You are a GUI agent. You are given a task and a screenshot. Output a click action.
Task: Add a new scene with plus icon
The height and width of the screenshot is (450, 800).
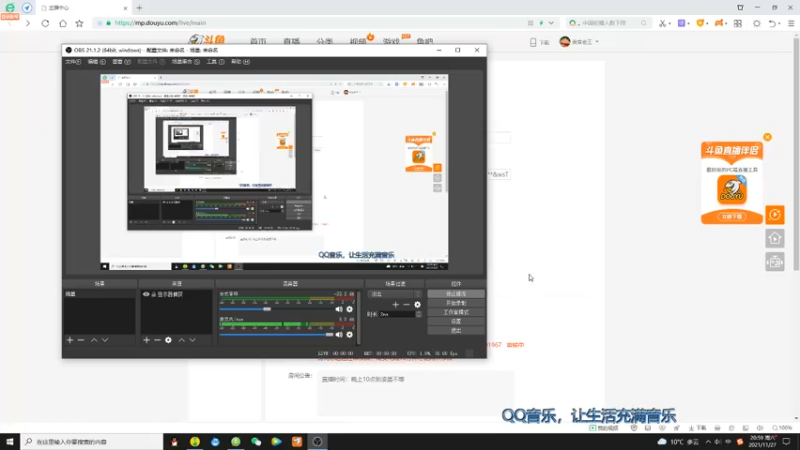coord(70,340)
